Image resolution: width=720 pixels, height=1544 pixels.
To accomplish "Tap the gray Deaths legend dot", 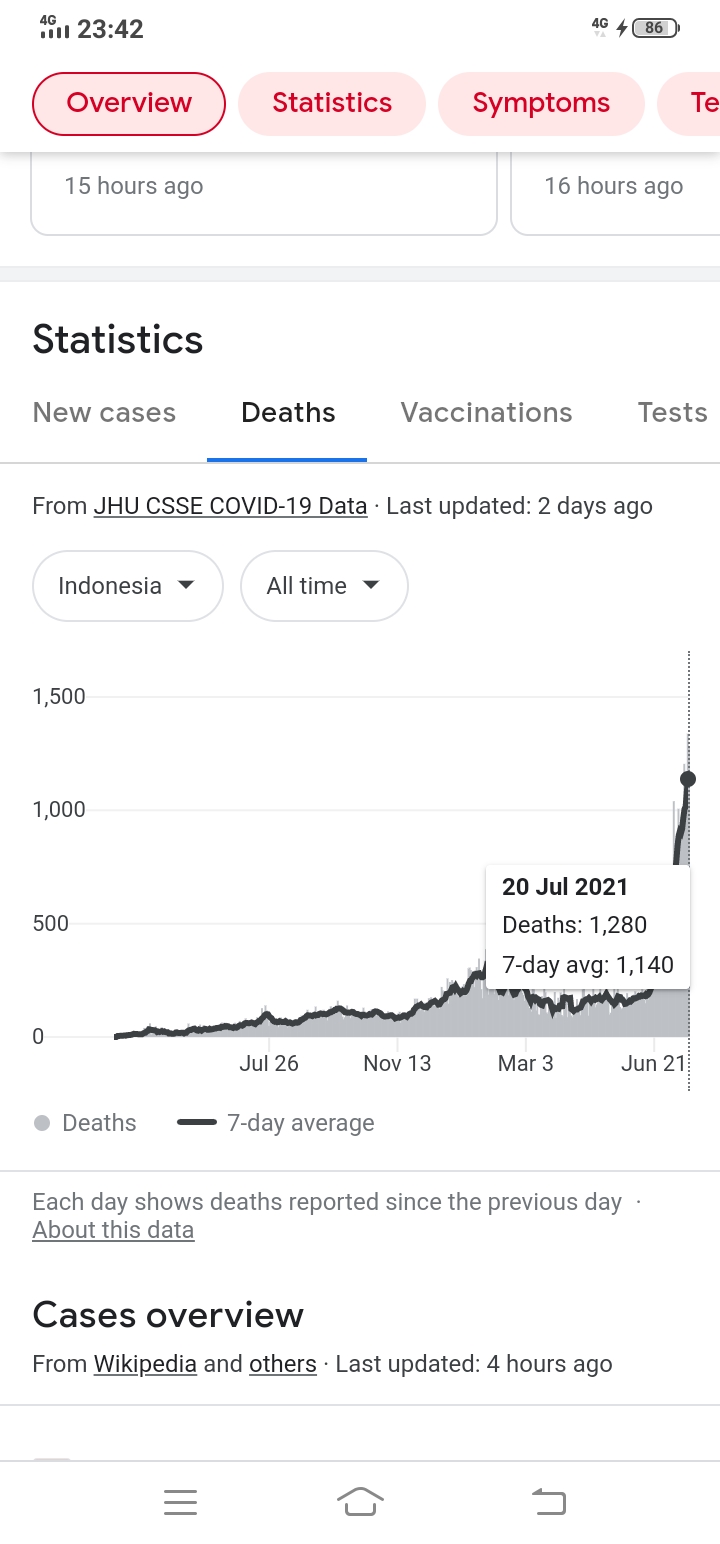I will (42, 1123).
